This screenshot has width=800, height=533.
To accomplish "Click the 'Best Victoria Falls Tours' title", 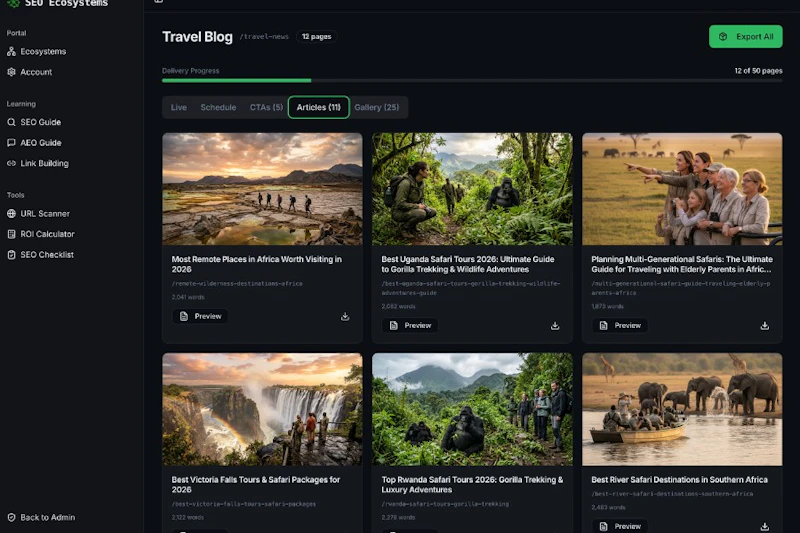I will click(256, 485).
